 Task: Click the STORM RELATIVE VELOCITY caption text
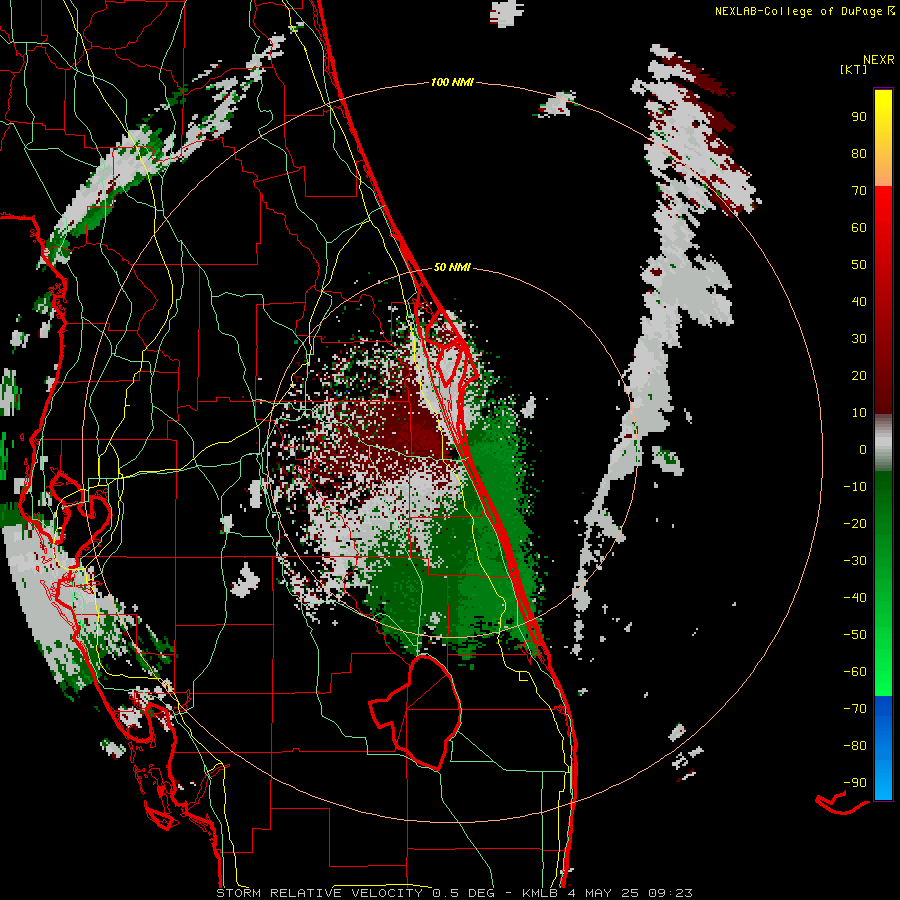pyautogui.click(x=321, y=893)
